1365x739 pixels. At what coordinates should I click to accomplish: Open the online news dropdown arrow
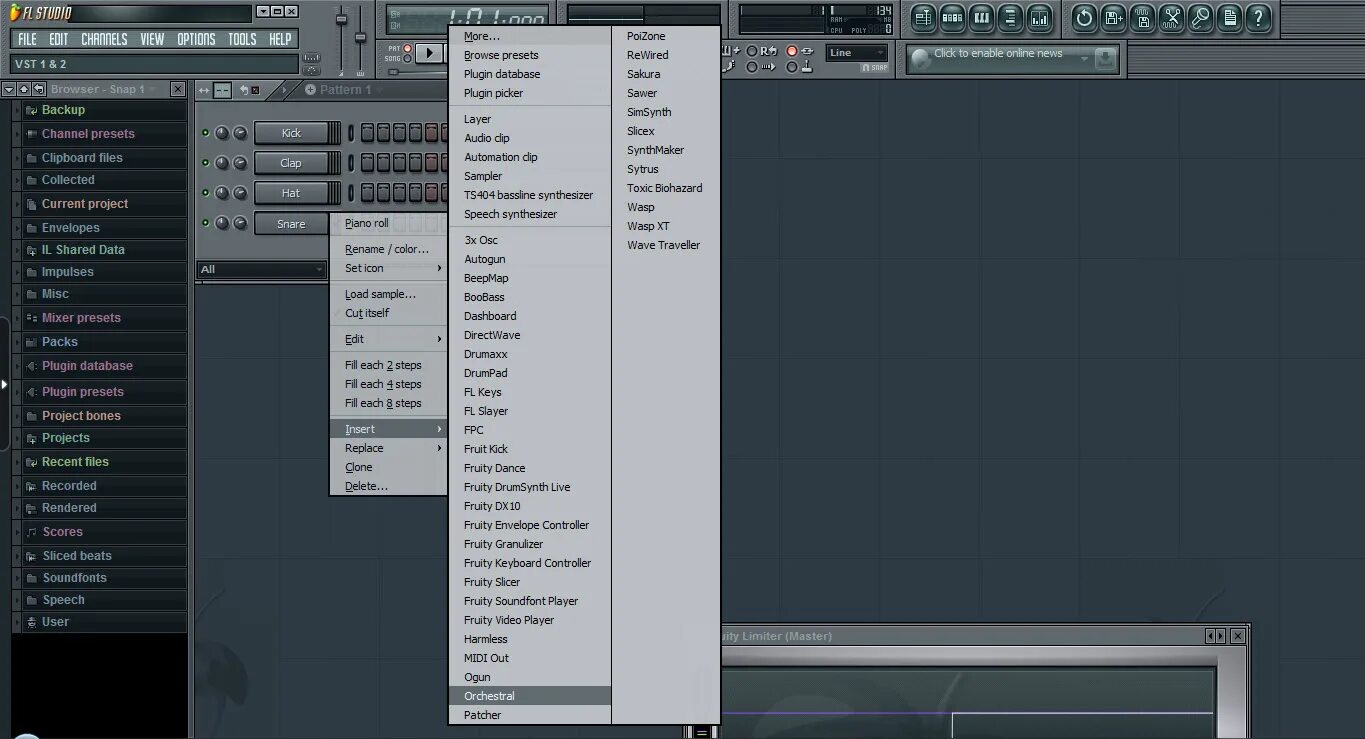coord(1083,59)
